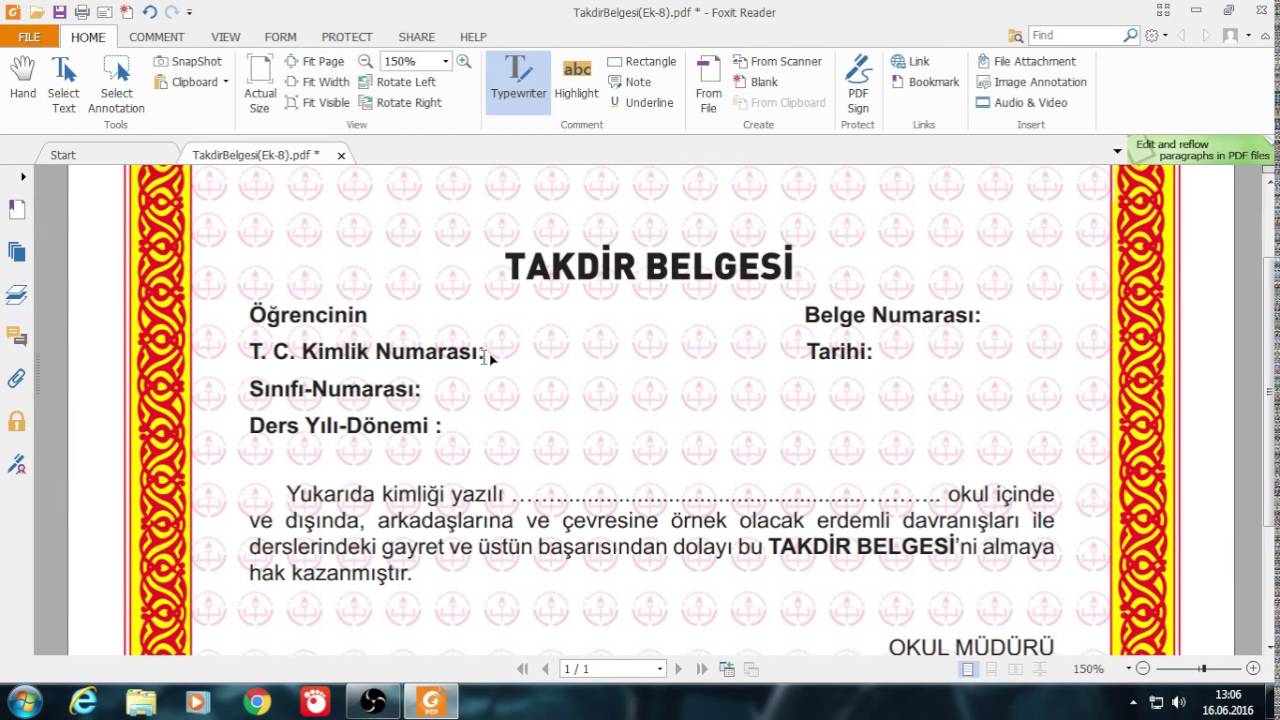Screen dimensions: 1280x720
Task: Click the Find search field
Action: point(1076,35)
